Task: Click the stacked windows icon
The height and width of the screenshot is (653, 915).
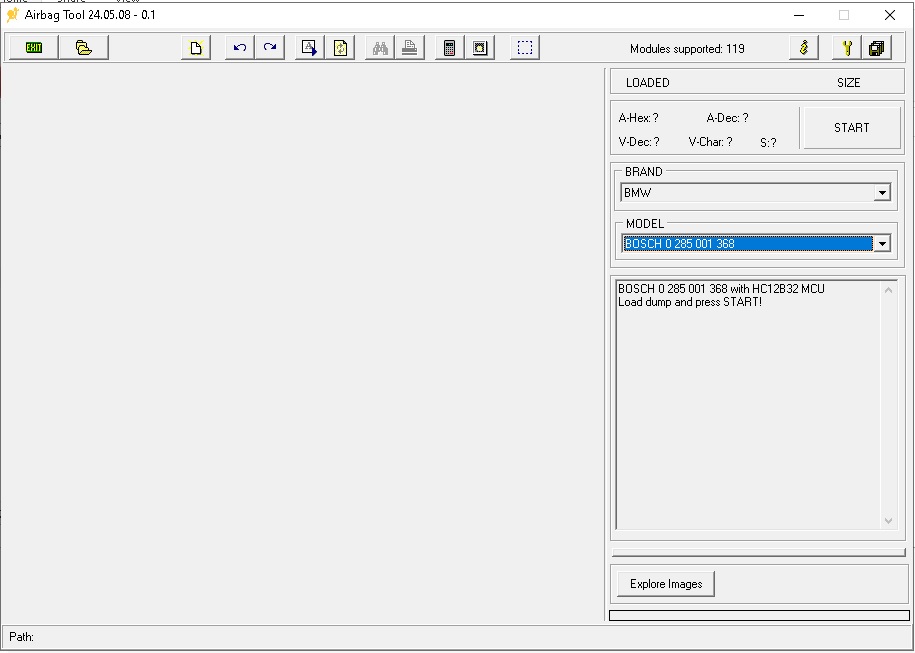Action: [x=877, y=48]
